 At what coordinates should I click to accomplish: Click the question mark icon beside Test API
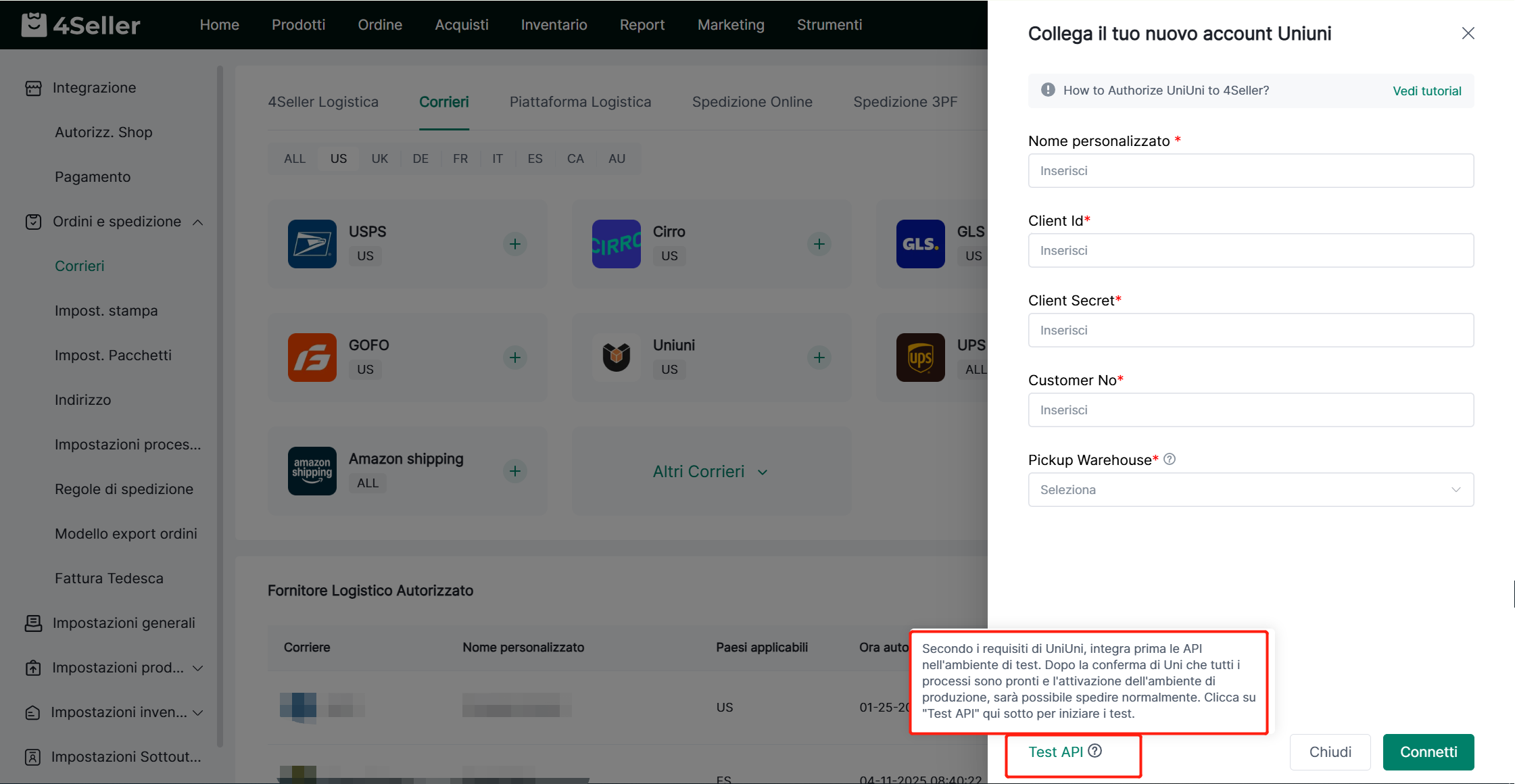(x=1095, y=751)
